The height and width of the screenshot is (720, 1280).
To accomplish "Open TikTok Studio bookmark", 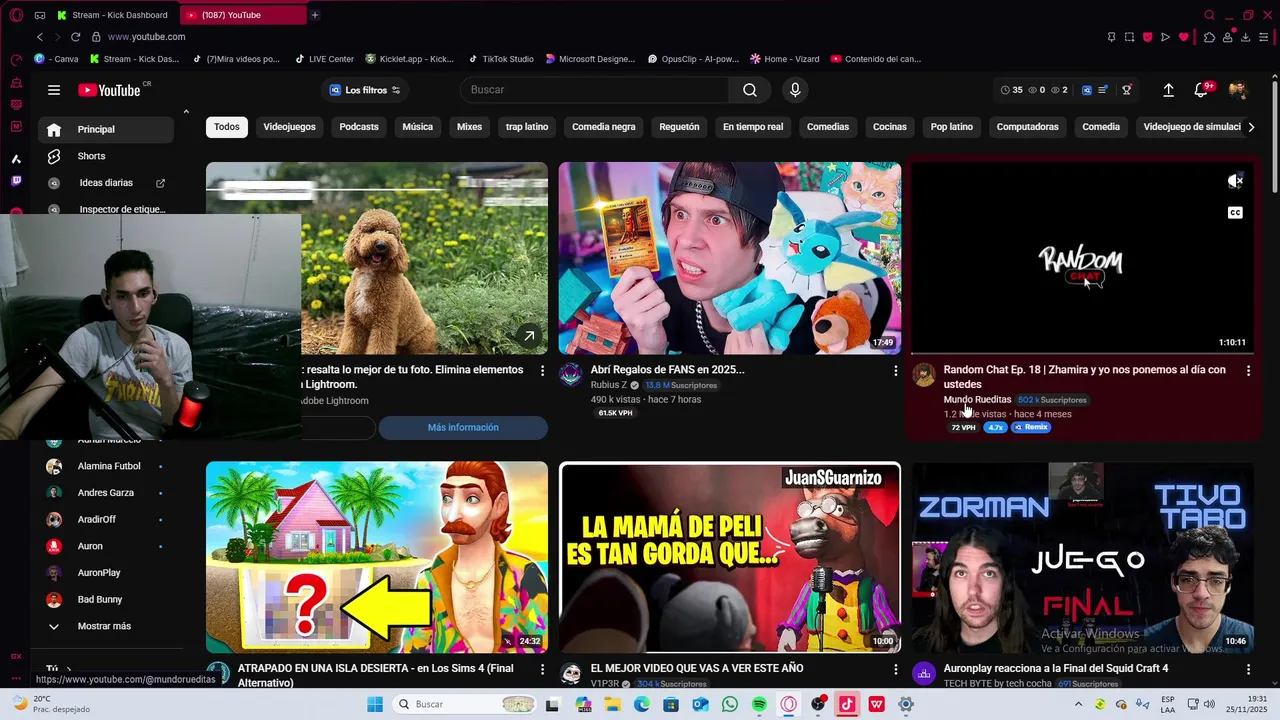I will (x=501, y=59).
